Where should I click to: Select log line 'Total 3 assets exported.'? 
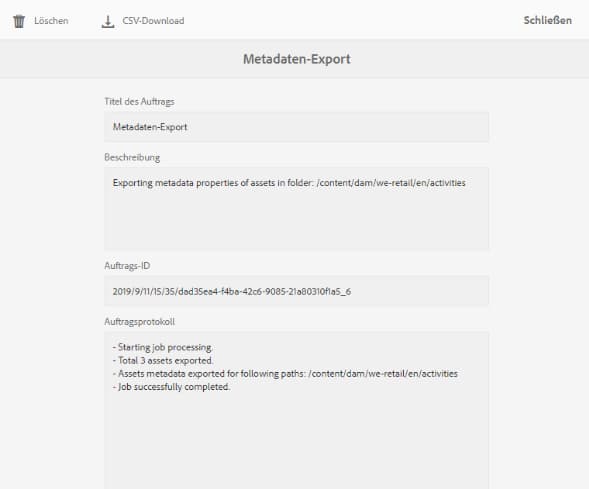(x=163, y=361)
